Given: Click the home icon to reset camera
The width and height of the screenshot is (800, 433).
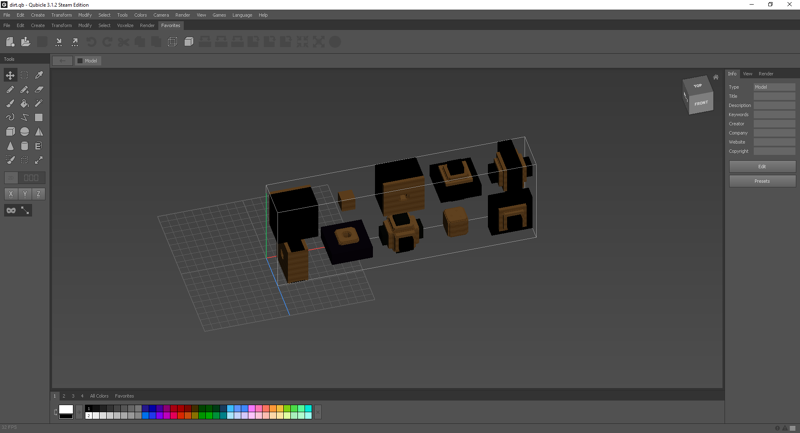Looking at the screenshot, I should coord(716,77).
